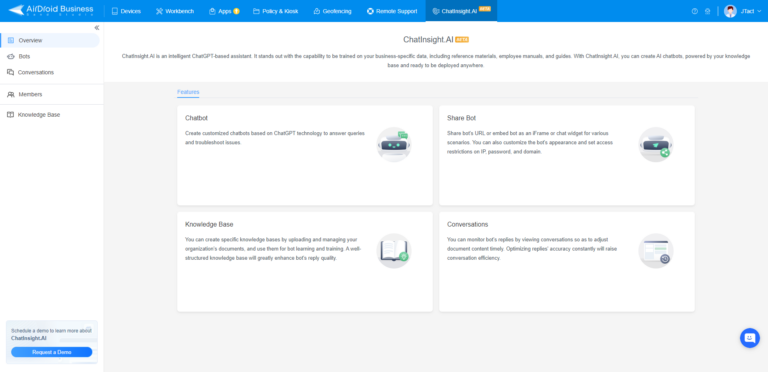Select the Features tab
The width and height of the screenshot is (768, 372).
pyautogui.click(x=188, y=92)
